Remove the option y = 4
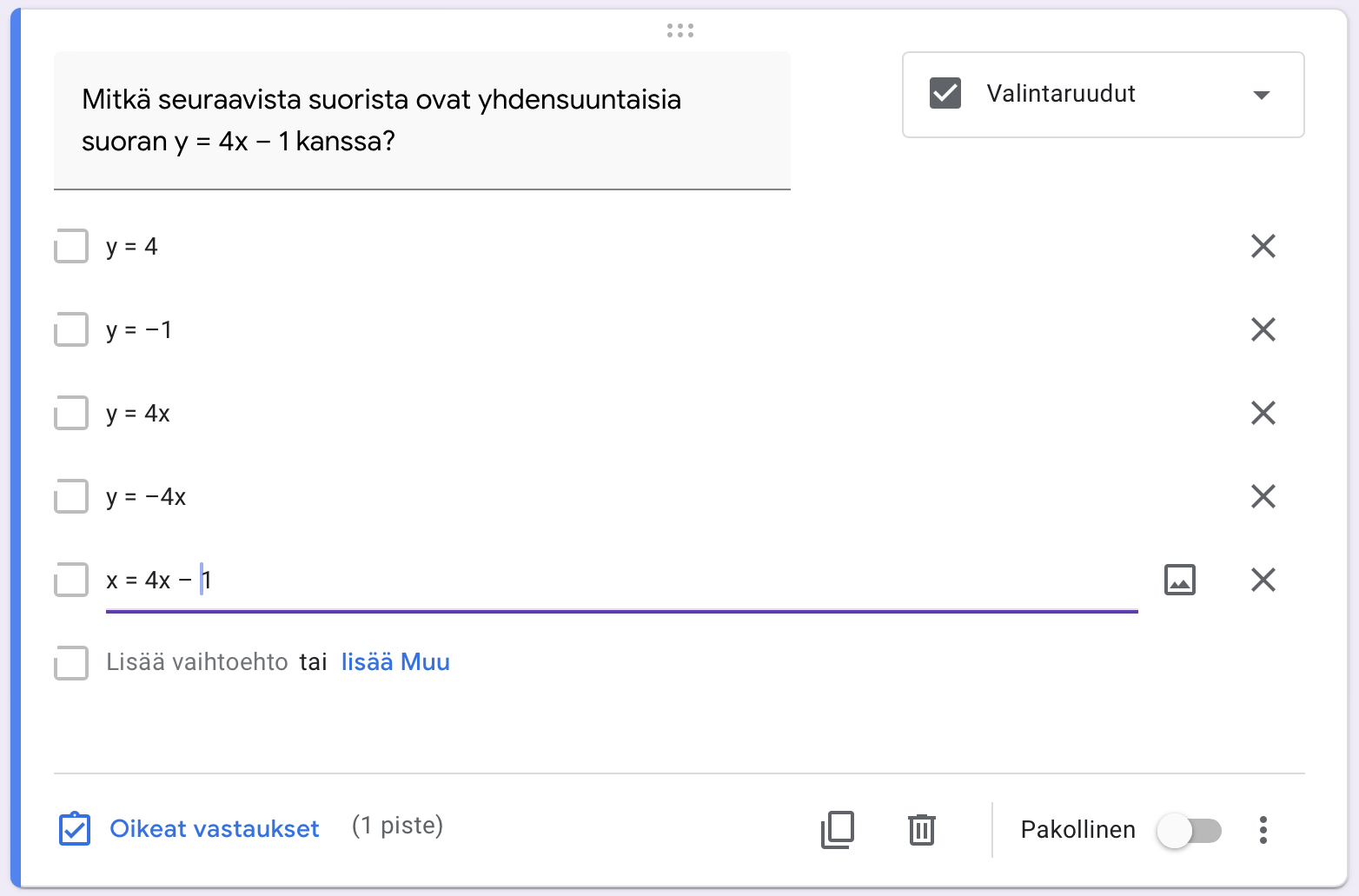The height and width of the screenshot is (896, 1359). [1263, 246]
